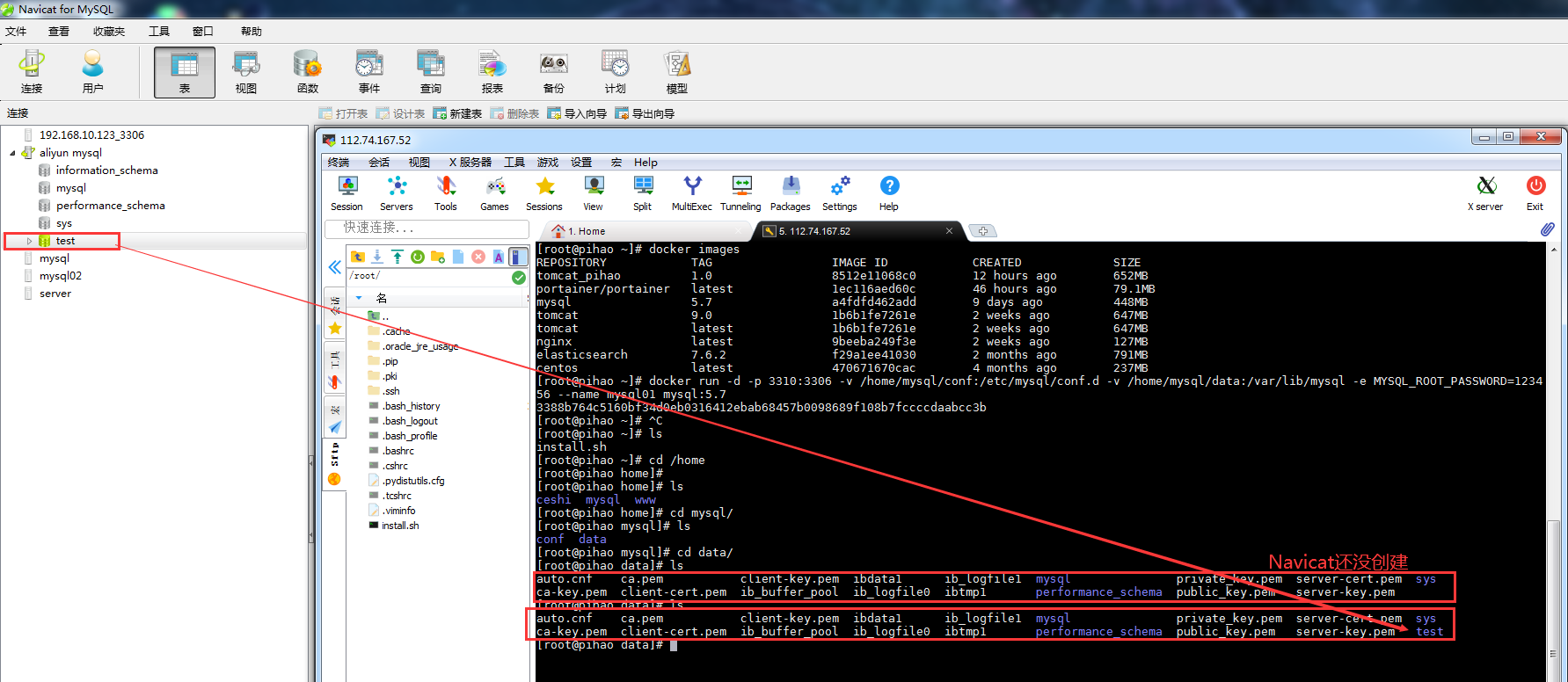Open the 工具 menu in Navicat
Viewport: 1568px width, 682px height.
coord(159,32)
